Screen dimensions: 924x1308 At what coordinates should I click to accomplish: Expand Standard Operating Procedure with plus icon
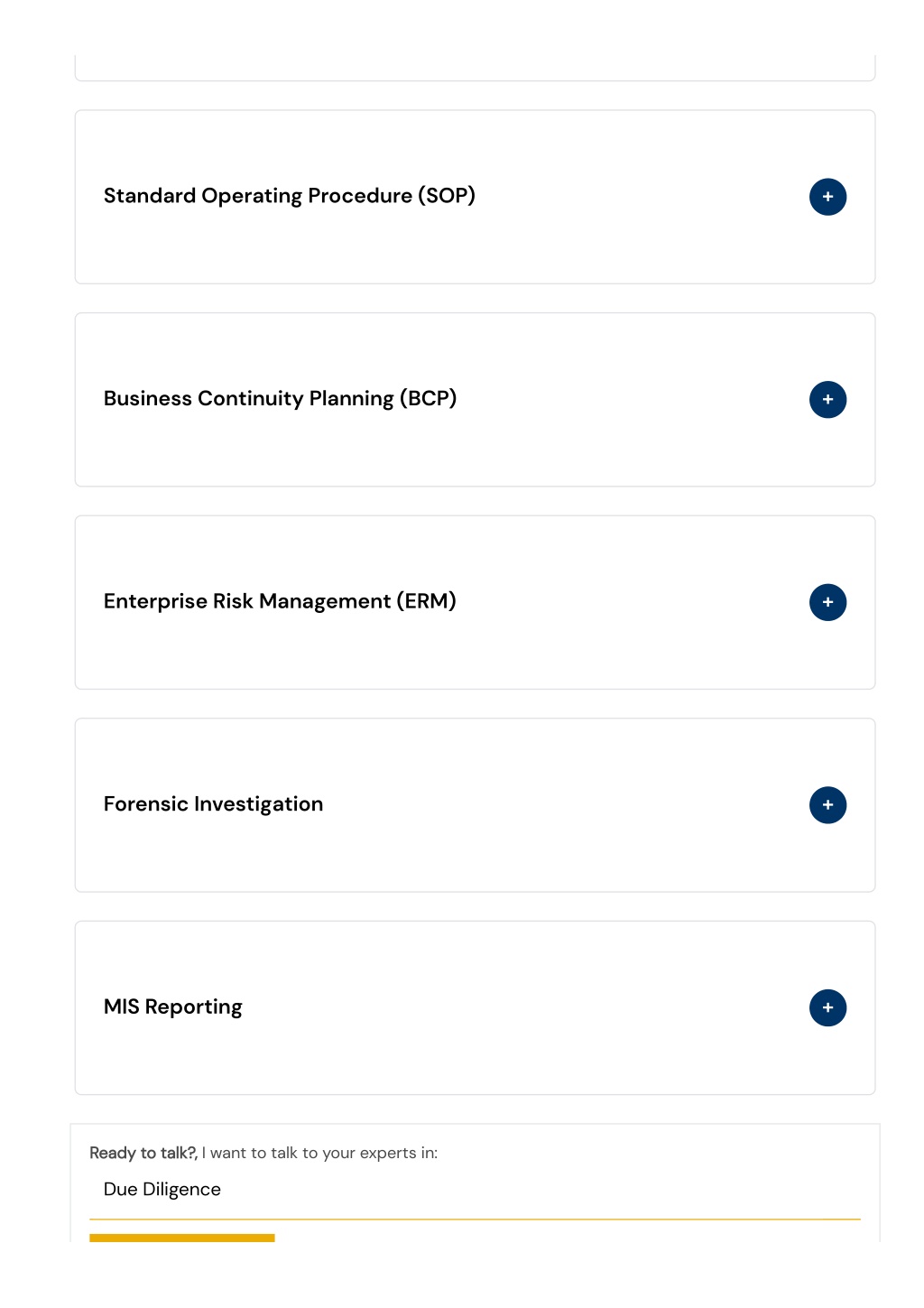click(827, 197)
